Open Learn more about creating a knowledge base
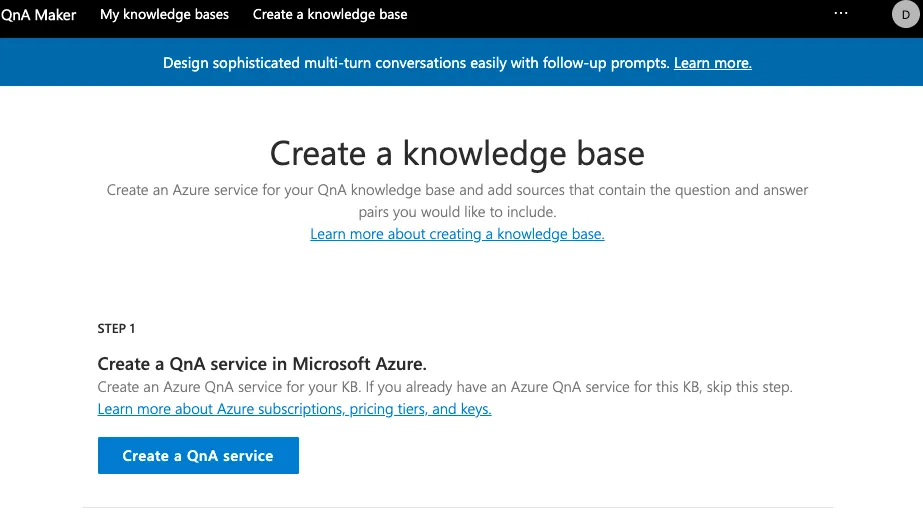923x516 pixels. pos(457,234)
